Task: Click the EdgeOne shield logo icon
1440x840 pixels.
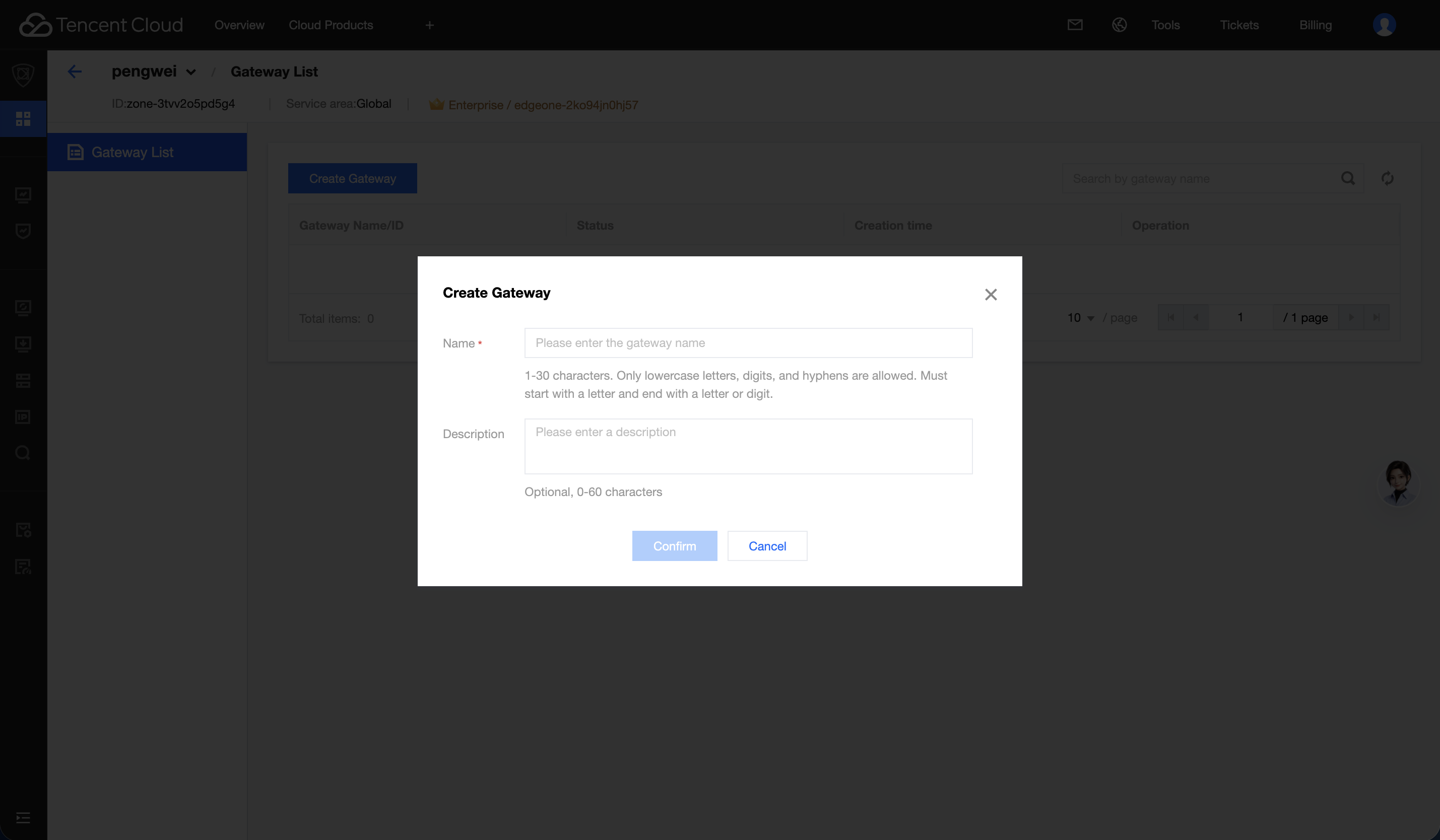Action: click(x=23, y=75)
